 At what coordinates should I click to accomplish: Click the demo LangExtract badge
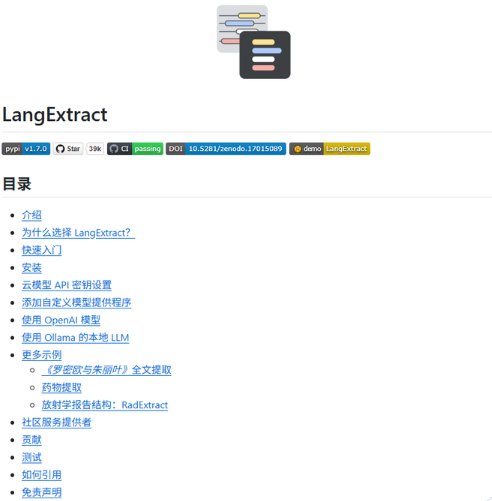click(330, 149)
